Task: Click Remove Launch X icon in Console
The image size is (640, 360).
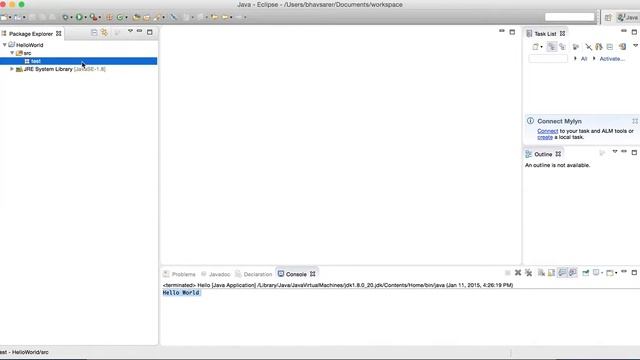Action: point(518,273)
